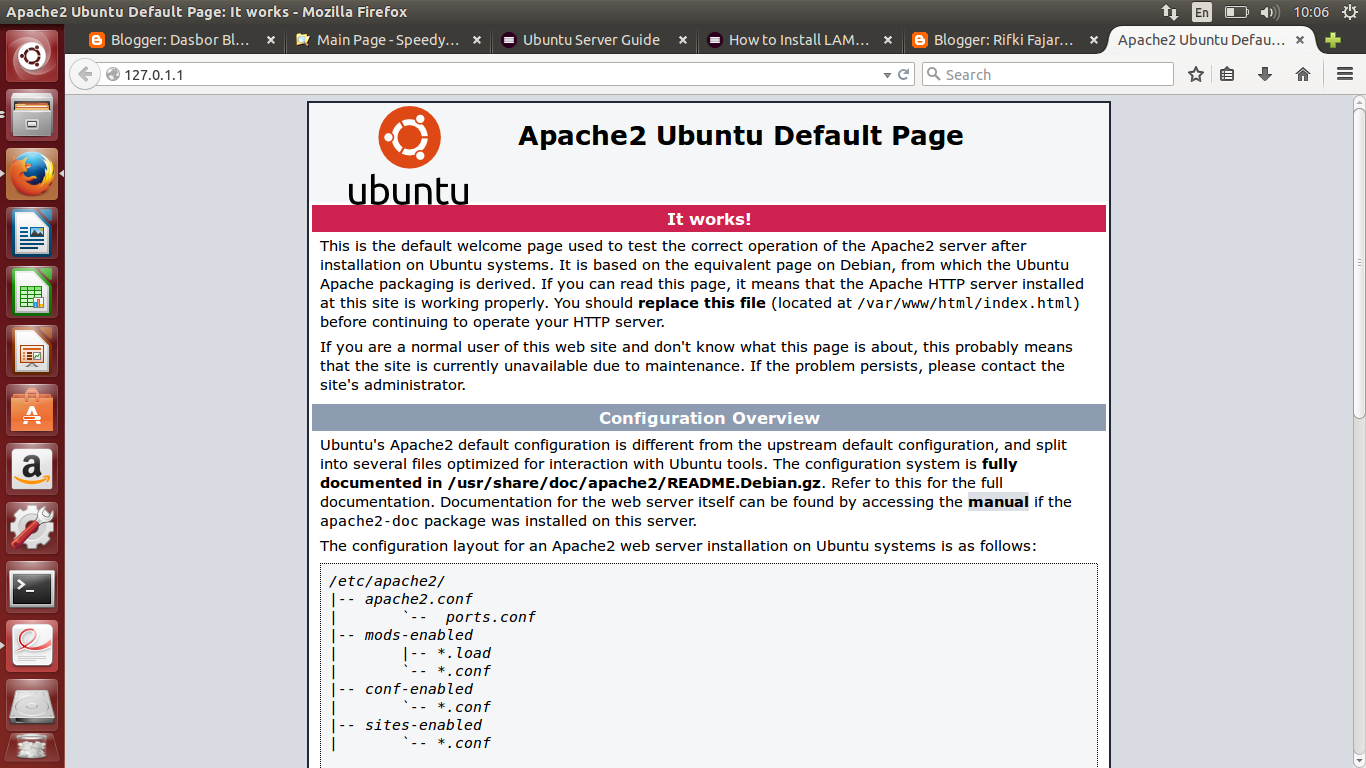Open System Settings from the launcher
1366x768 pixels.
(33, 528)
